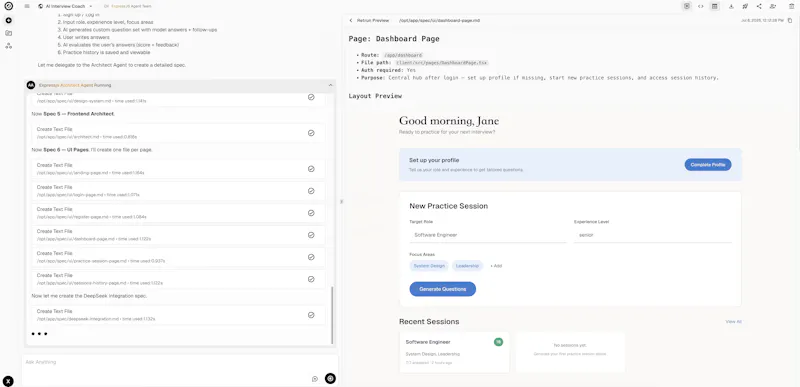Screen dimensions: 800x387
Task: Click the app logo in the top-left corner
Action: tap(8, 6)
